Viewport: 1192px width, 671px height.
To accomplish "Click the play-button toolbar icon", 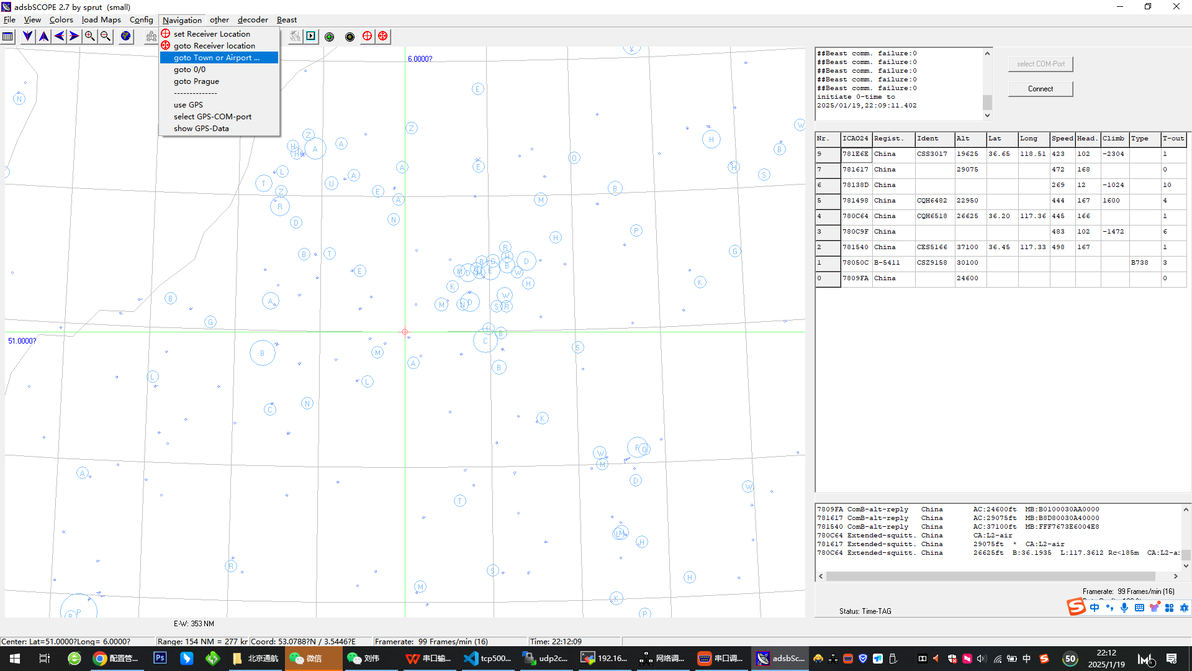I will click(x=311, y=36).
